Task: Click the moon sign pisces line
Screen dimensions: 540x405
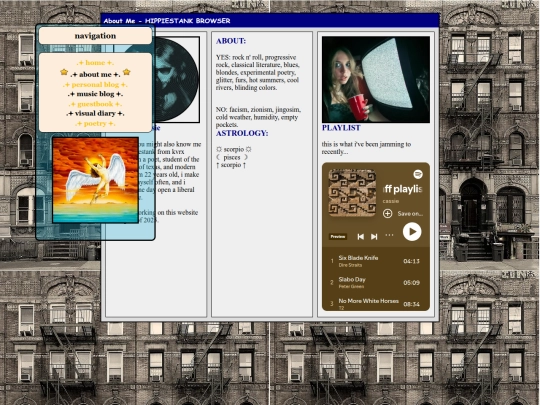Action: [x=232, y=157]
